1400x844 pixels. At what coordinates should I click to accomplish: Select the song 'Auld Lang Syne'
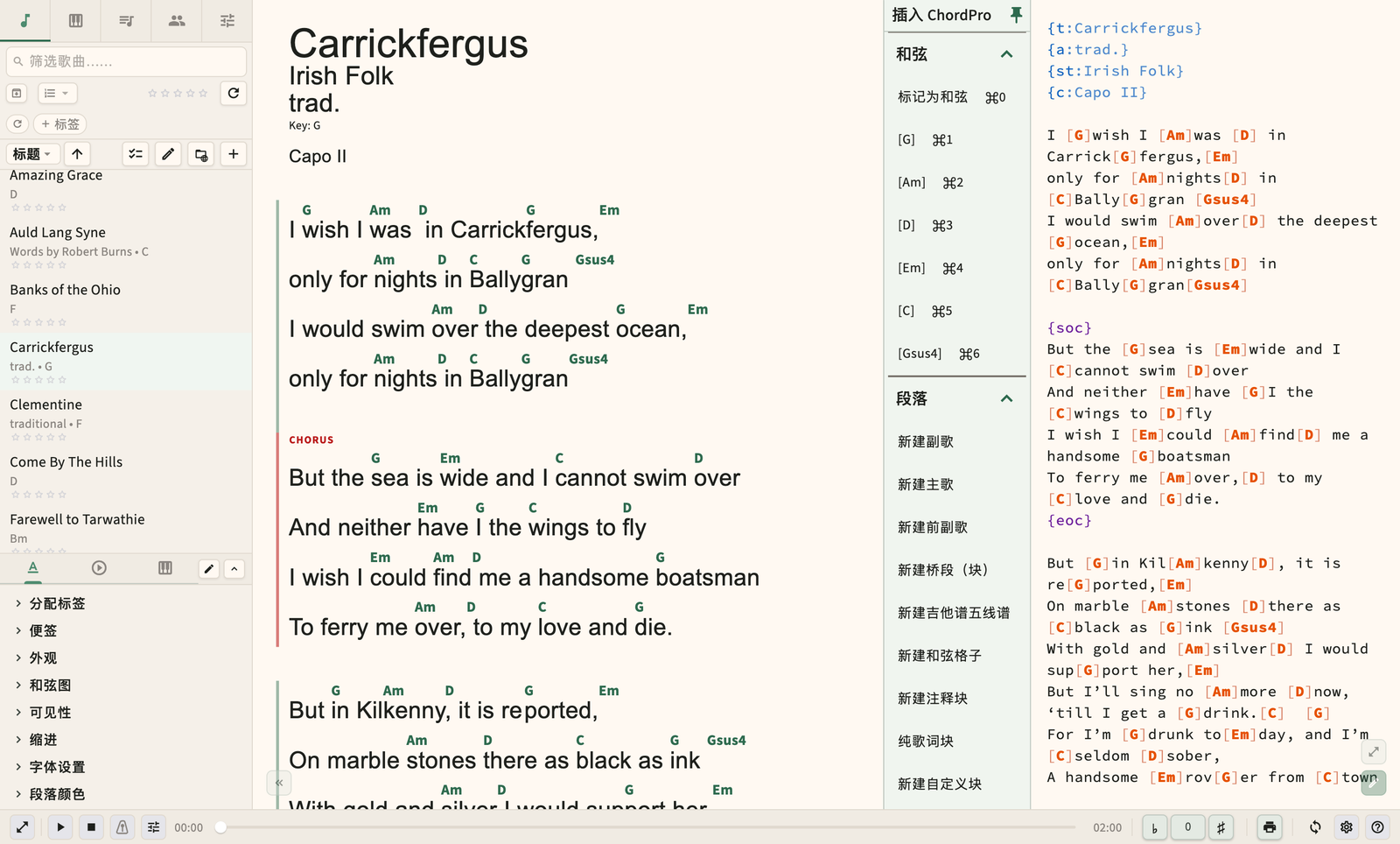126,246
